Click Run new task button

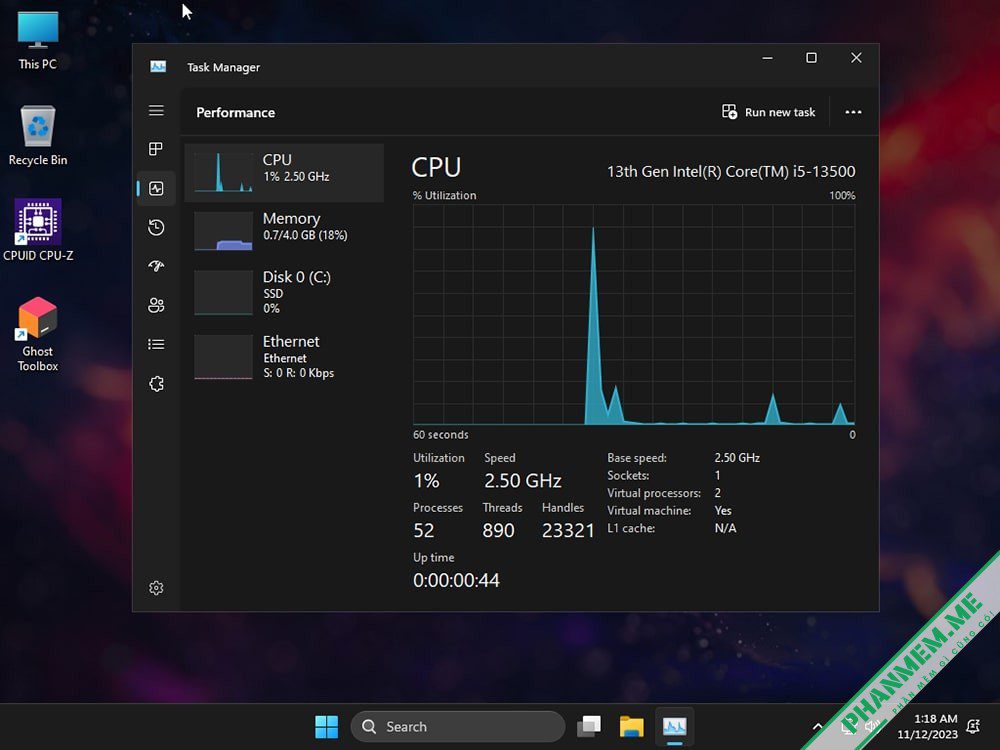pyautogui.click(x=768, y=112)
